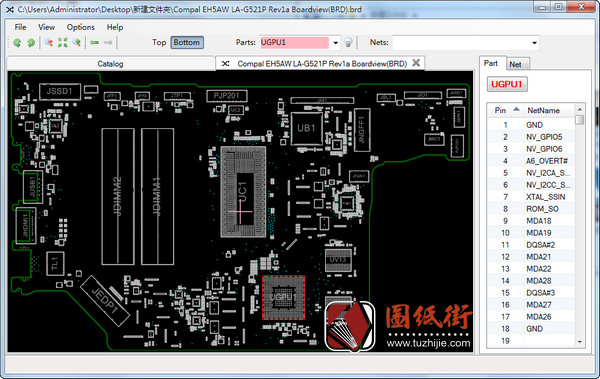Screen dimensions: 600x379
Task: Open the Parts dropdown list
Action: click(x=335, y=43)
